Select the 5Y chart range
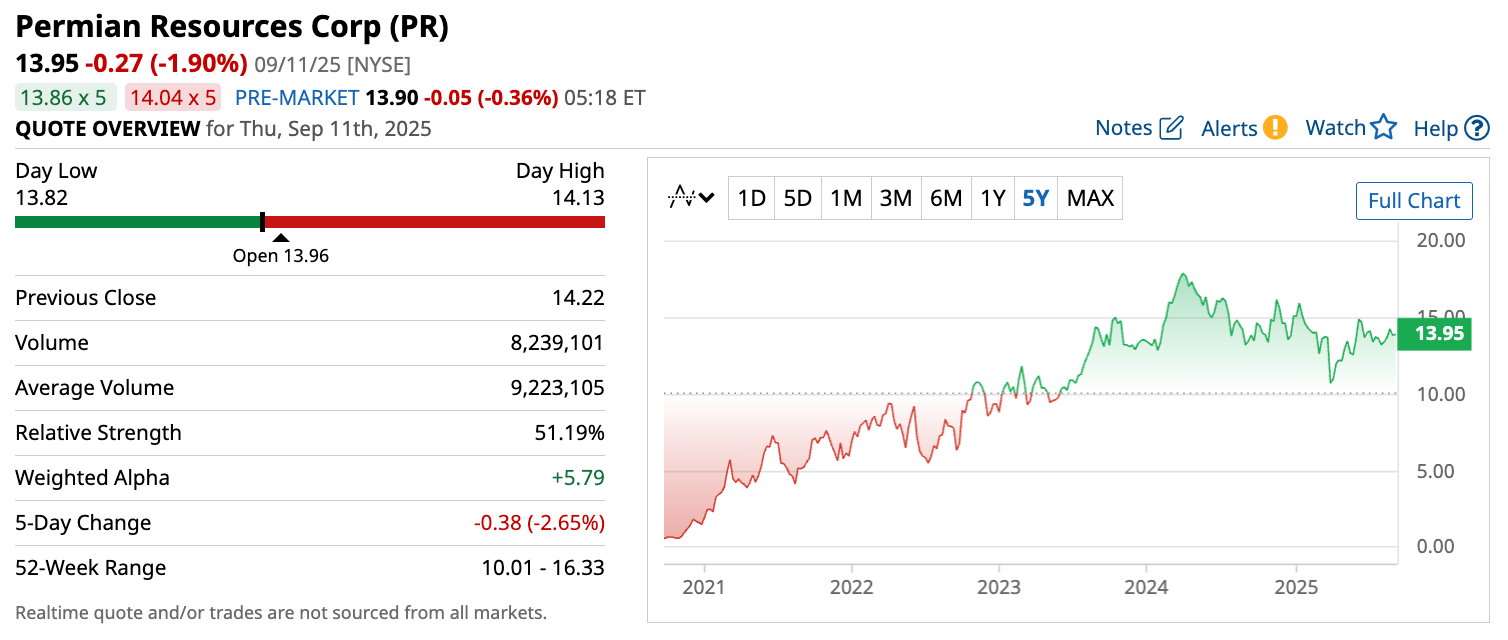The width and height of the screenshot is (1508, 640). click(1036, 198)
